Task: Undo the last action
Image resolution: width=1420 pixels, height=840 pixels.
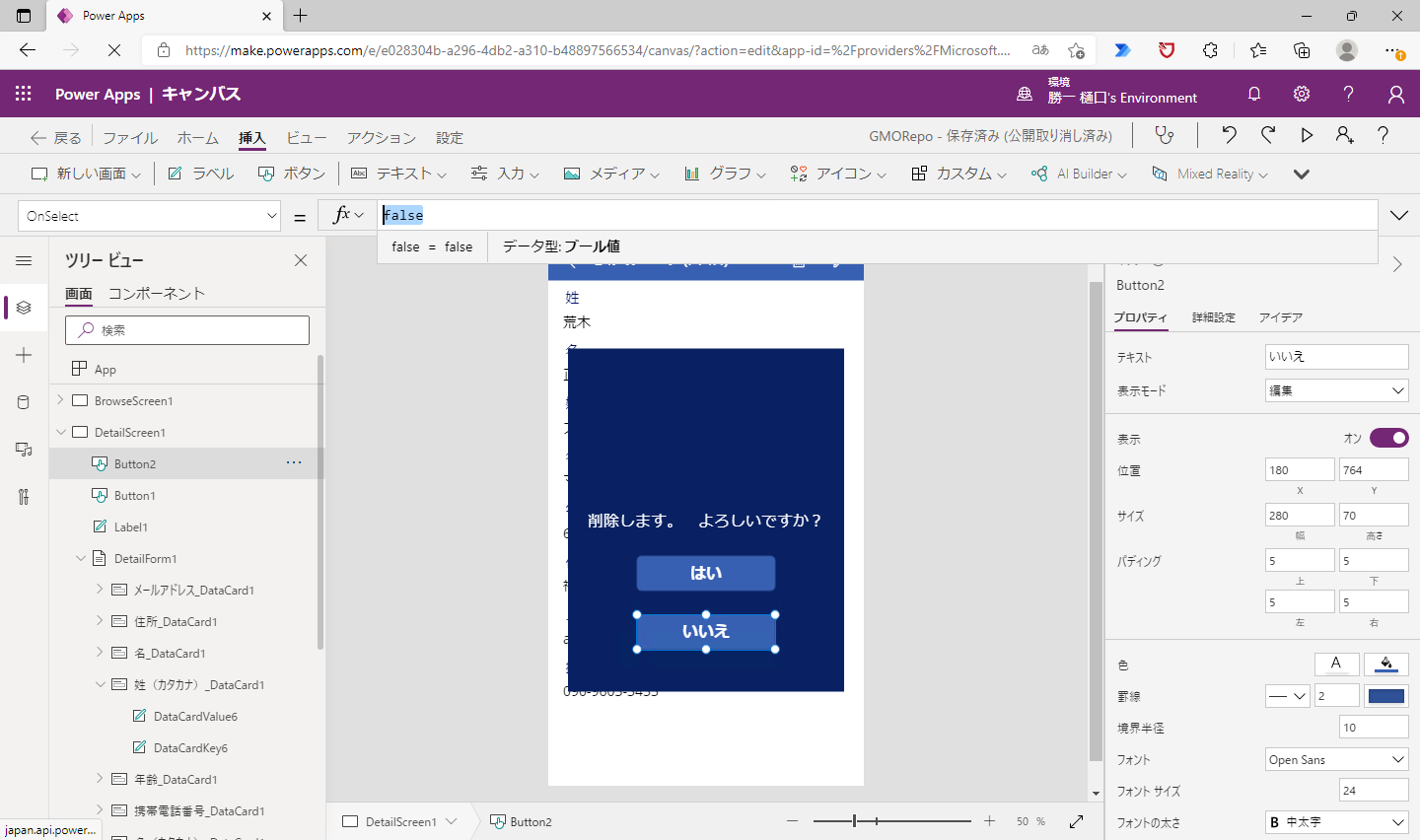Action: [1229, 135]
